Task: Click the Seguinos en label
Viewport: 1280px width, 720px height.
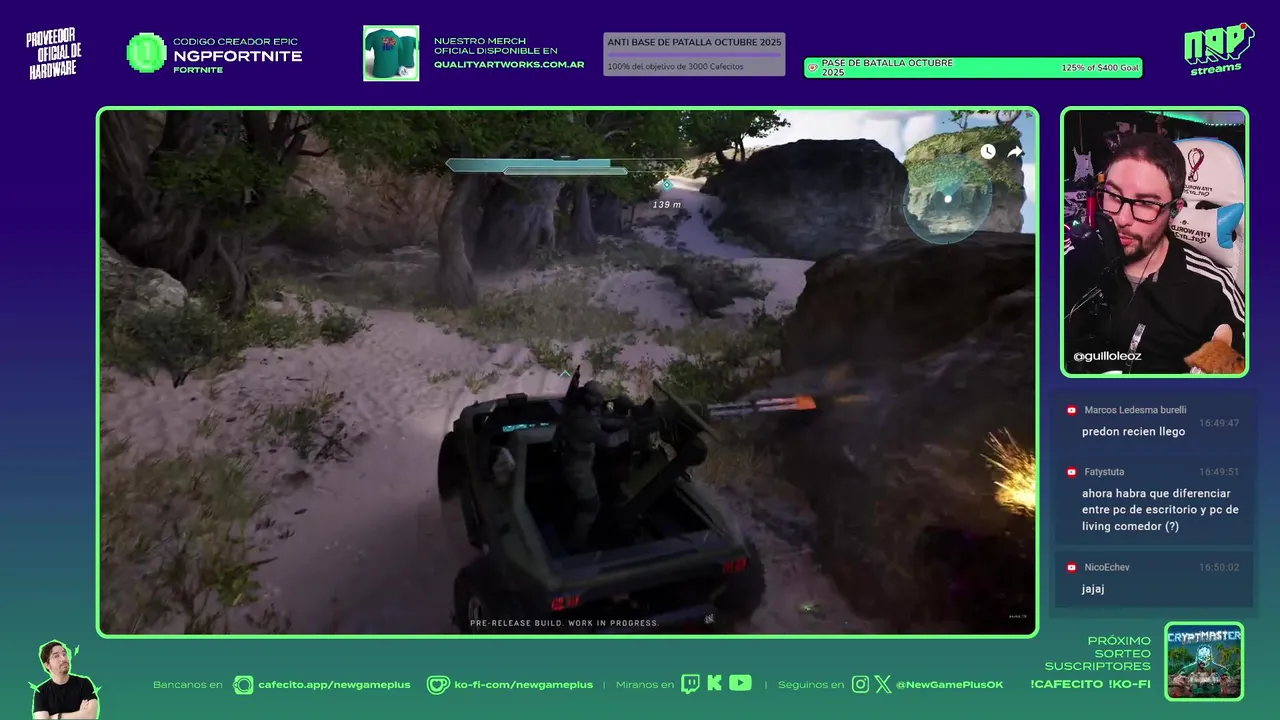Action: coord(810,685)
